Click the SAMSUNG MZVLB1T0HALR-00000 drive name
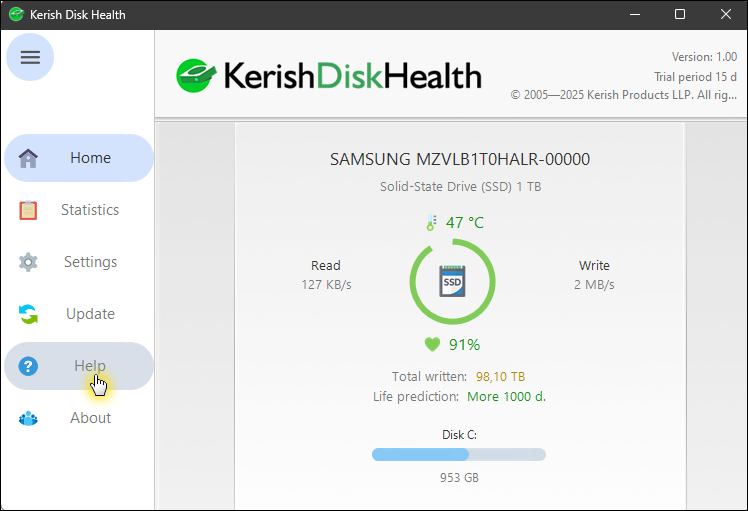This screenshot has width=748, height=511. 459,160
